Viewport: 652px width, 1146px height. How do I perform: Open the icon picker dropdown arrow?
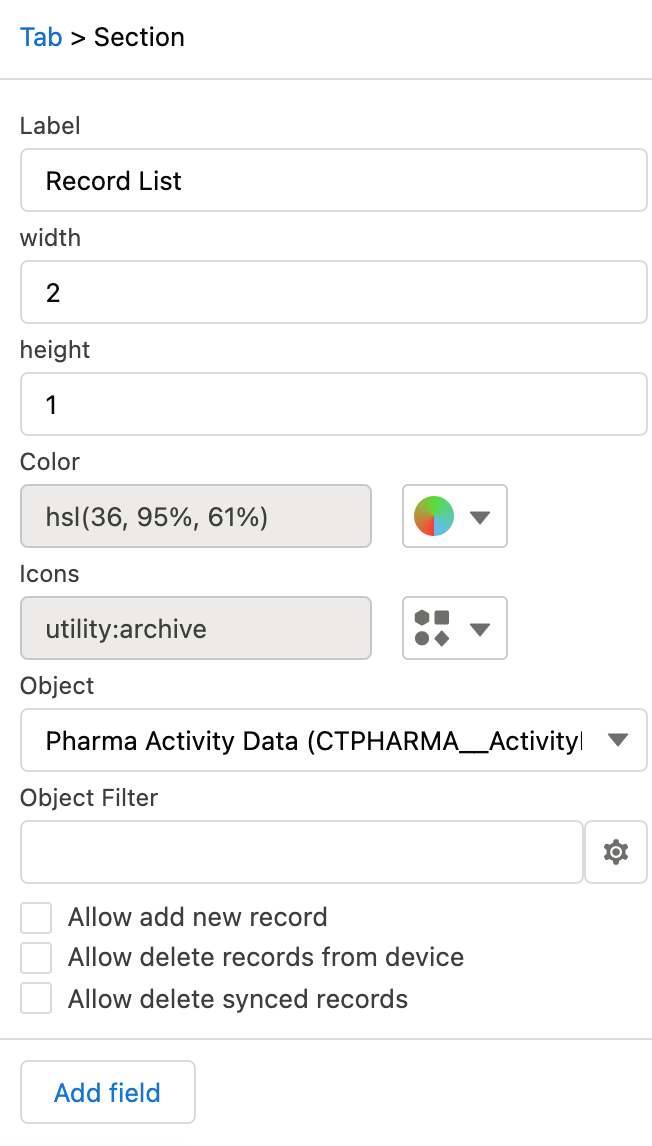pos(480,629)
